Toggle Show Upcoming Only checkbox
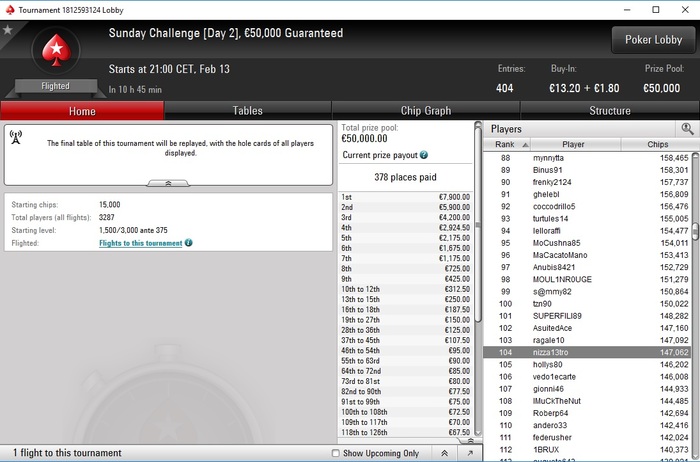 pyautogui.click(x=336, y=453)
